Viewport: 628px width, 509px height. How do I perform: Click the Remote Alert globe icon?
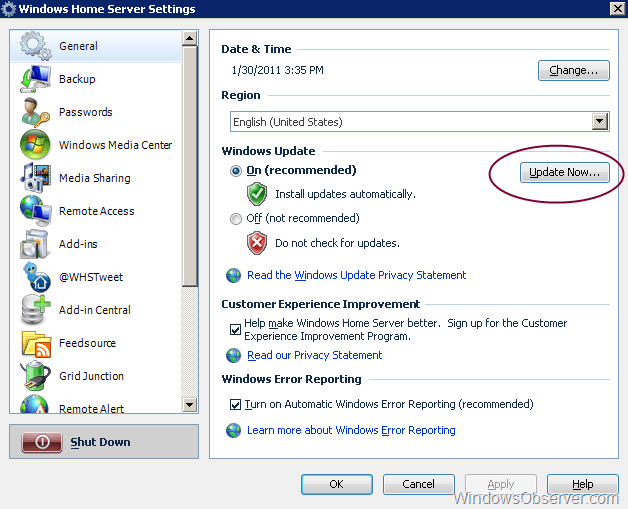point(35,404)
